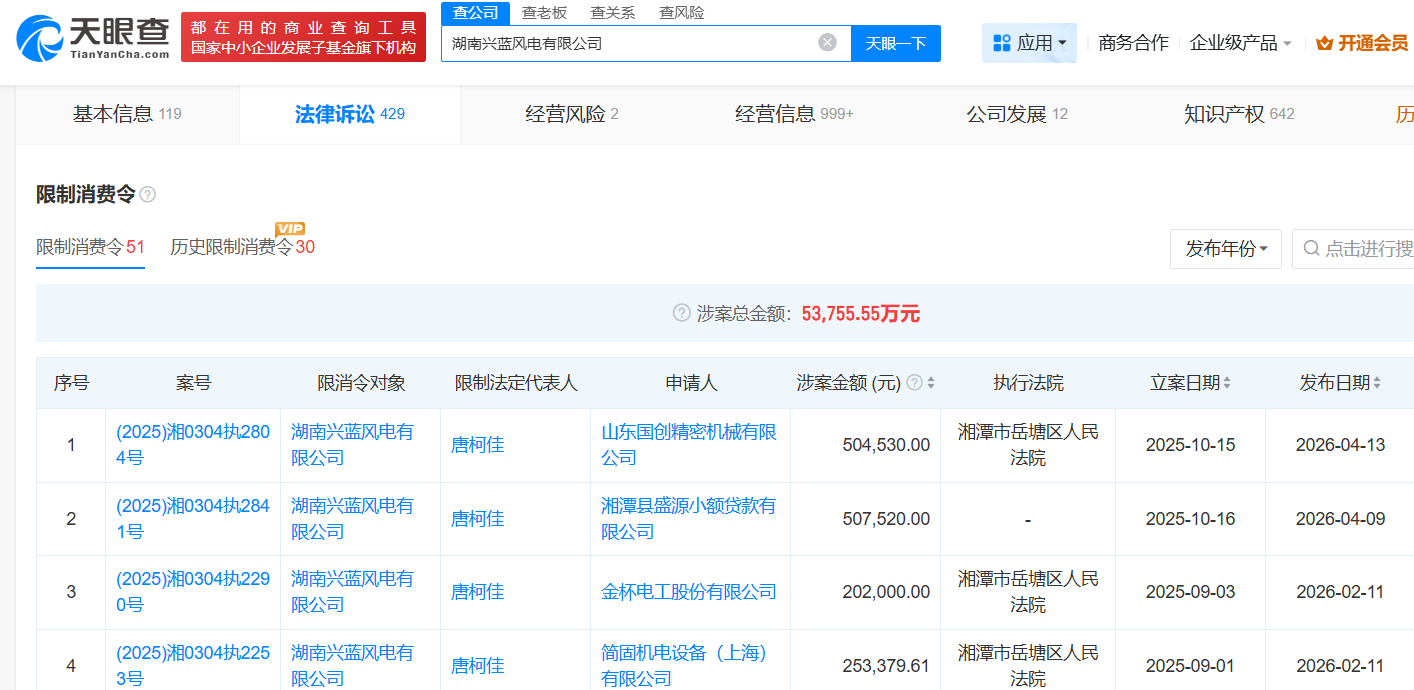The height and width of the screenshot is (690, 1414).
Task: Open applicant 金杯电工股份有限公司 link
Action: point(688,592)
